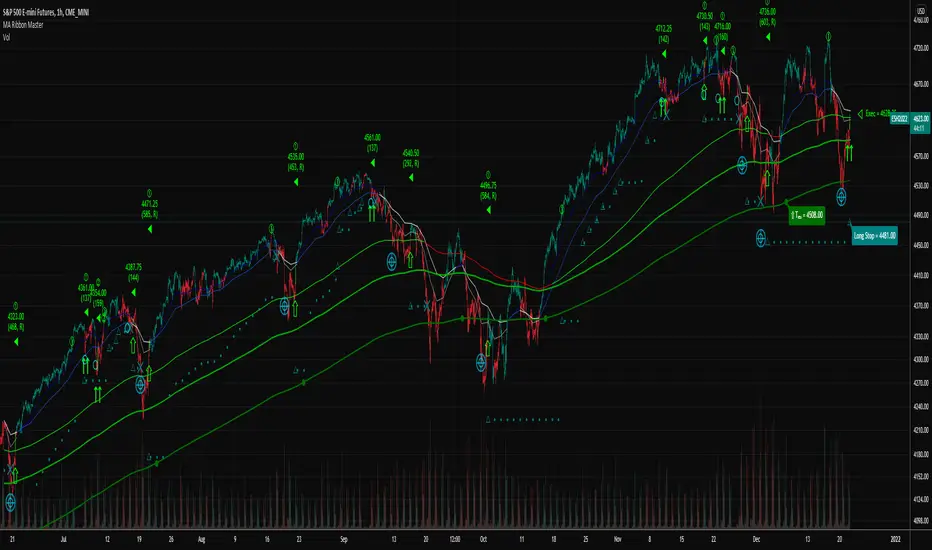The image size is (932, 550).
Task: Click the blue X marker near early December low
Action: tap(760, 202)
